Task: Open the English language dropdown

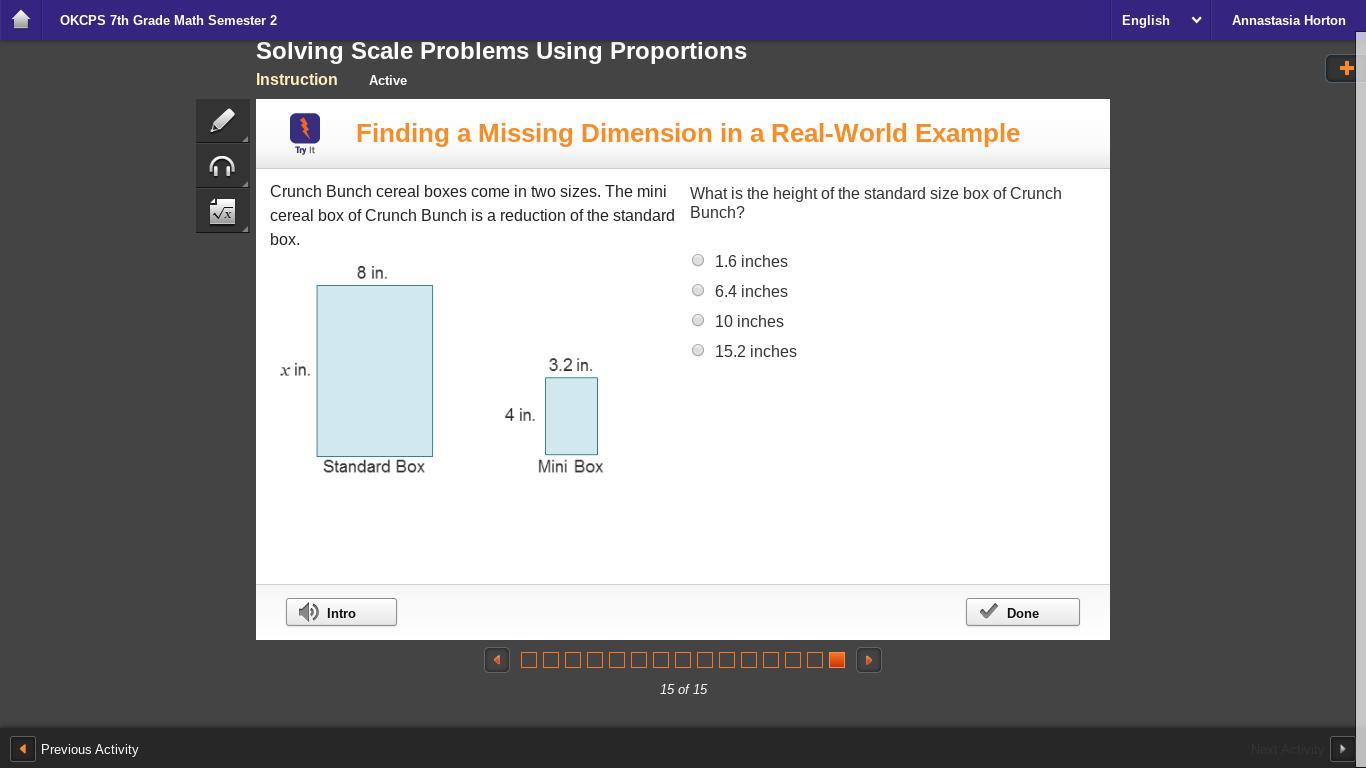Action: click(1160, 20)
